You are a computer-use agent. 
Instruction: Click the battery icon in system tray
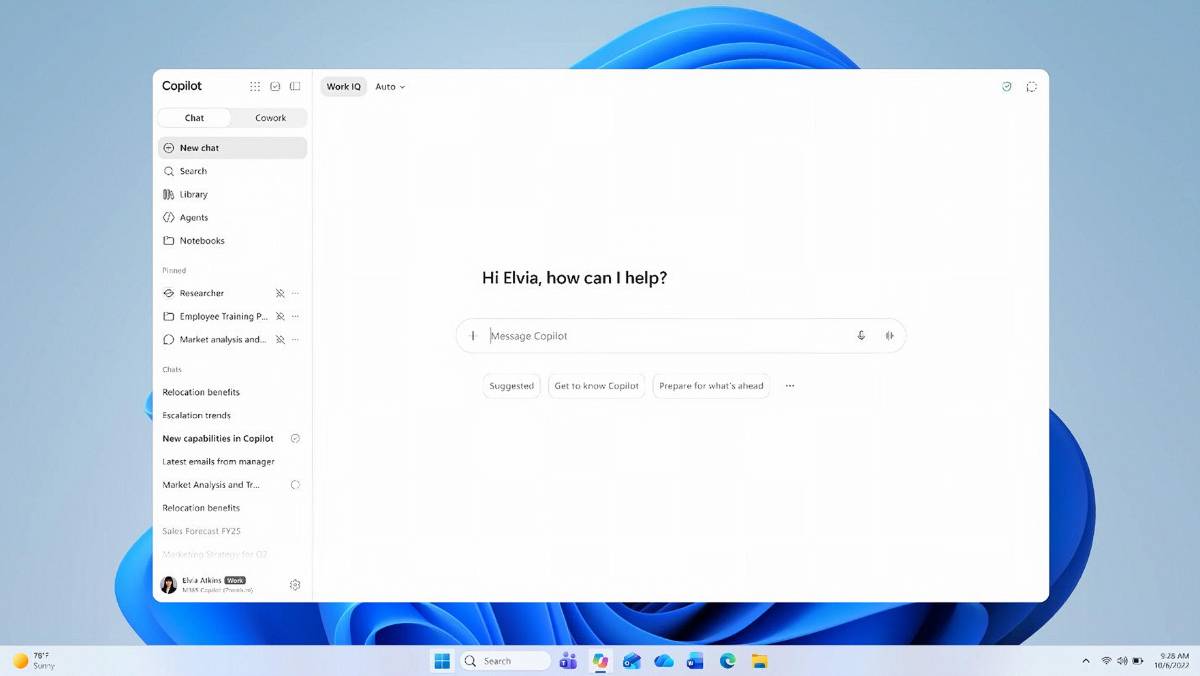(1138, 661)
